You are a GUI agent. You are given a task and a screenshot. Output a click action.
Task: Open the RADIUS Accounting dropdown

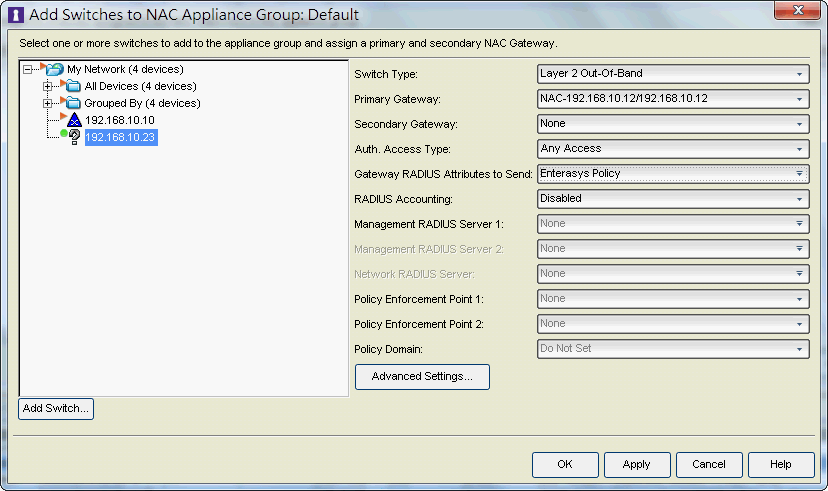pyautogui.click(x=673, y=199)
